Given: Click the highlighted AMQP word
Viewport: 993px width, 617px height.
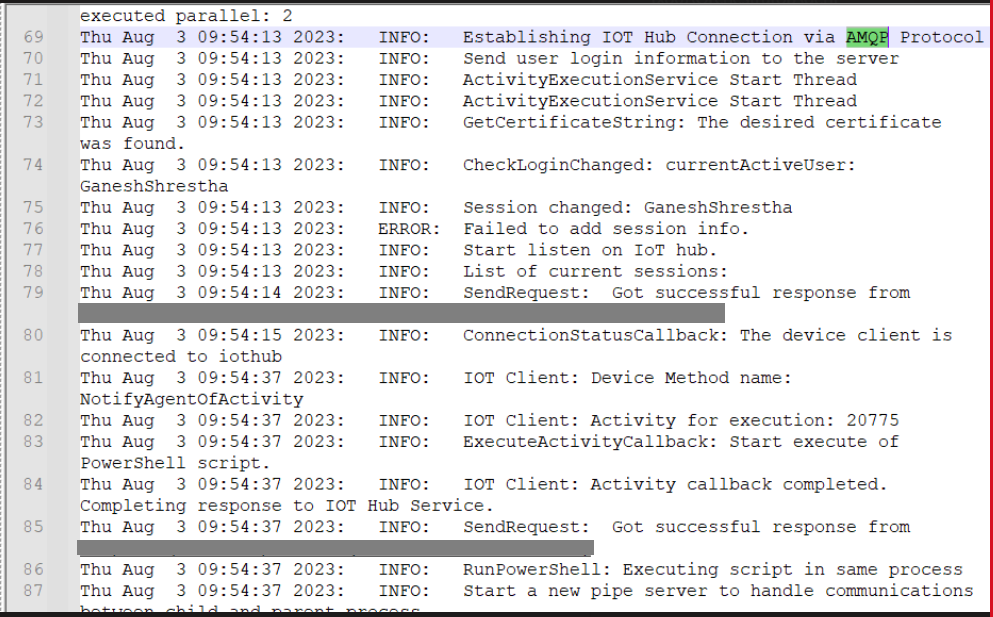Looking at the screenshot, I should tap(867, 37).
